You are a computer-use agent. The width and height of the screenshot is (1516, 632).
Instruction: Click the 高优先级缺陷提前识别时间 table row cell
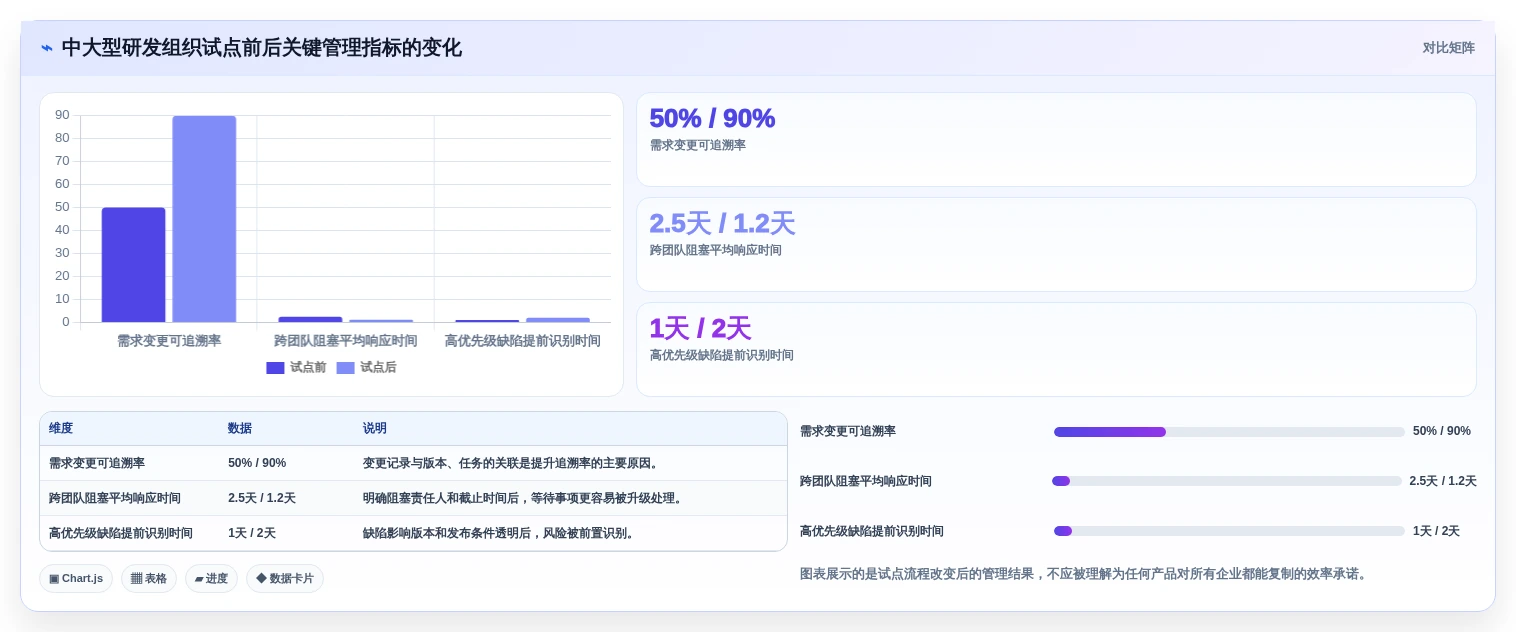121,533
